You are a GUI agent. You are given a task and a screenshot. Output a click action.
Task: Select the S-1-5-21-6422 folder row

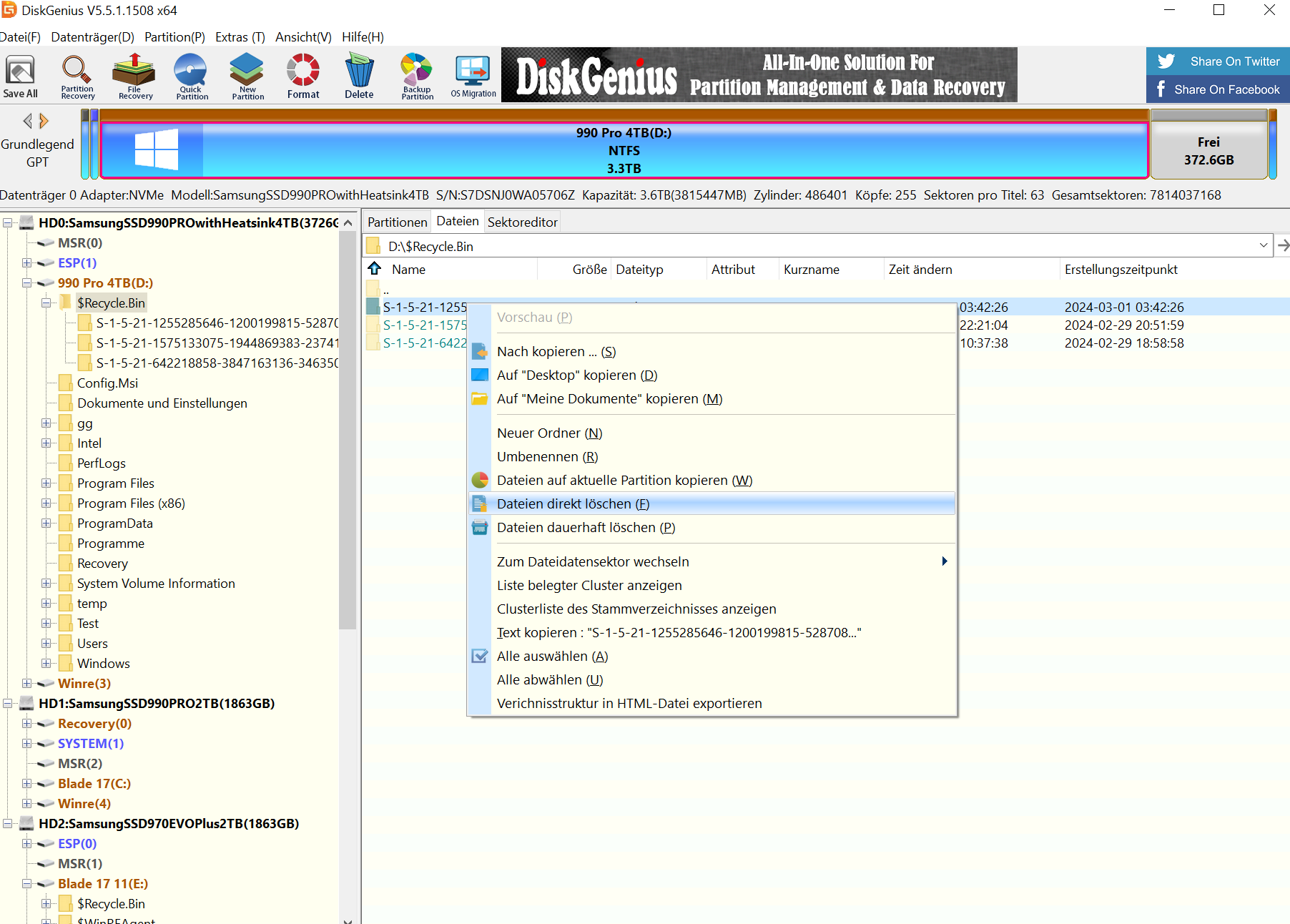pos(425,343)
